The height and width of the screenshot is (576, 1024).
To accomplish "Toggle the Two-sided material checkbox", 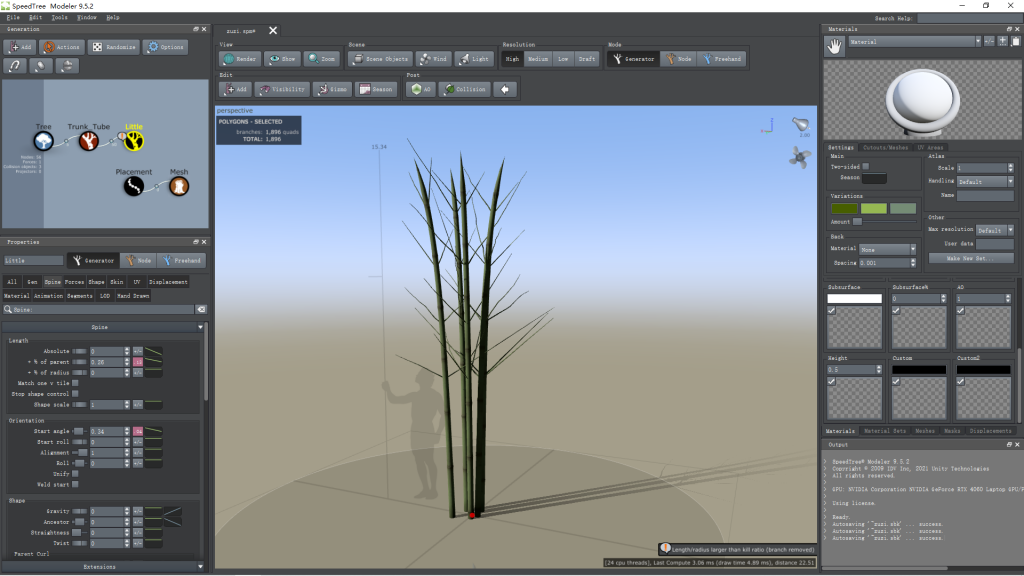I will pyautogui.click(x=866, y=167).
